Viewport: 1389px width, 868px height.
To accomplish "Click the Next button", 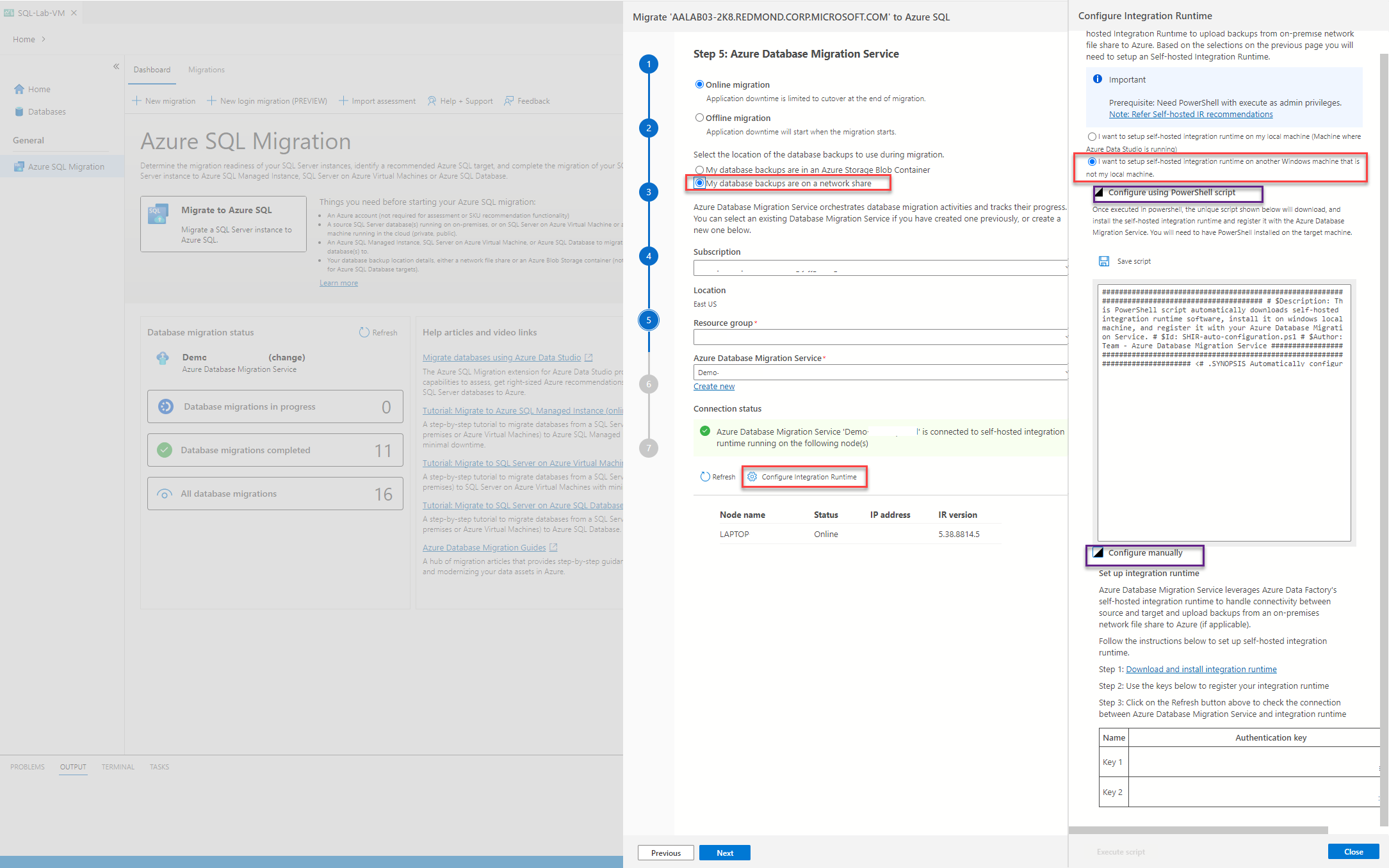I will (724, 853).
